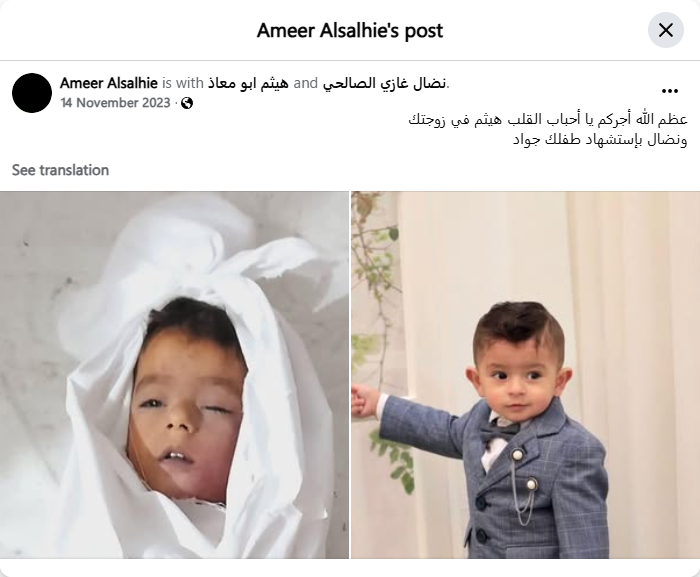Open tagged profile نضال غازي الصالحي

(x=384, y=83)
